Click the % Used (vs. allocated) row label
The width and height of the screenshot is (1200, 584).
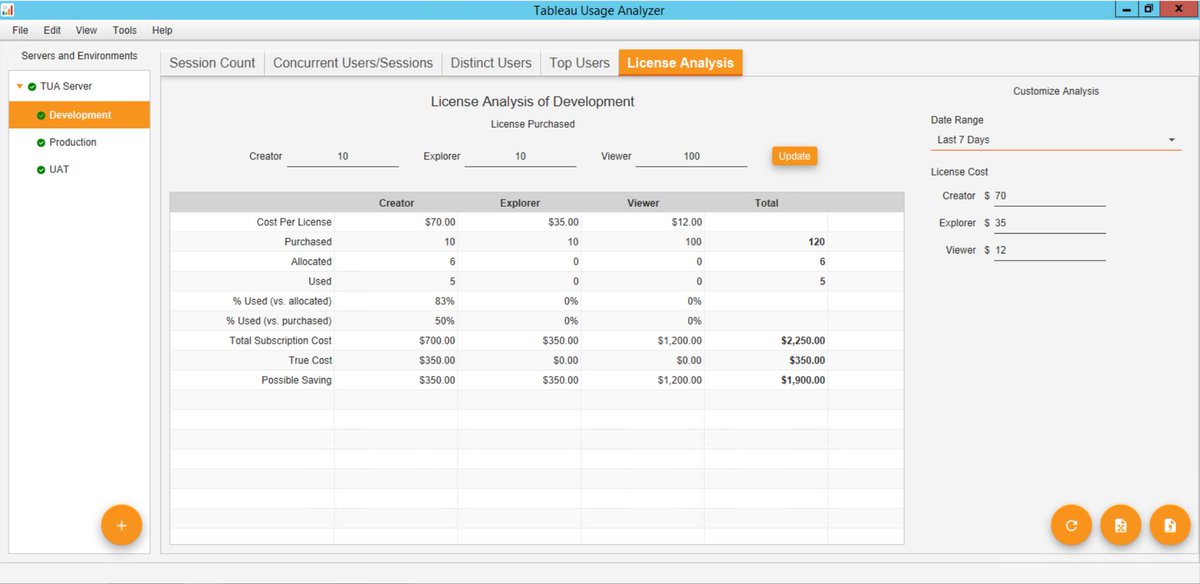pyautogui.click(x=282, y=301)
